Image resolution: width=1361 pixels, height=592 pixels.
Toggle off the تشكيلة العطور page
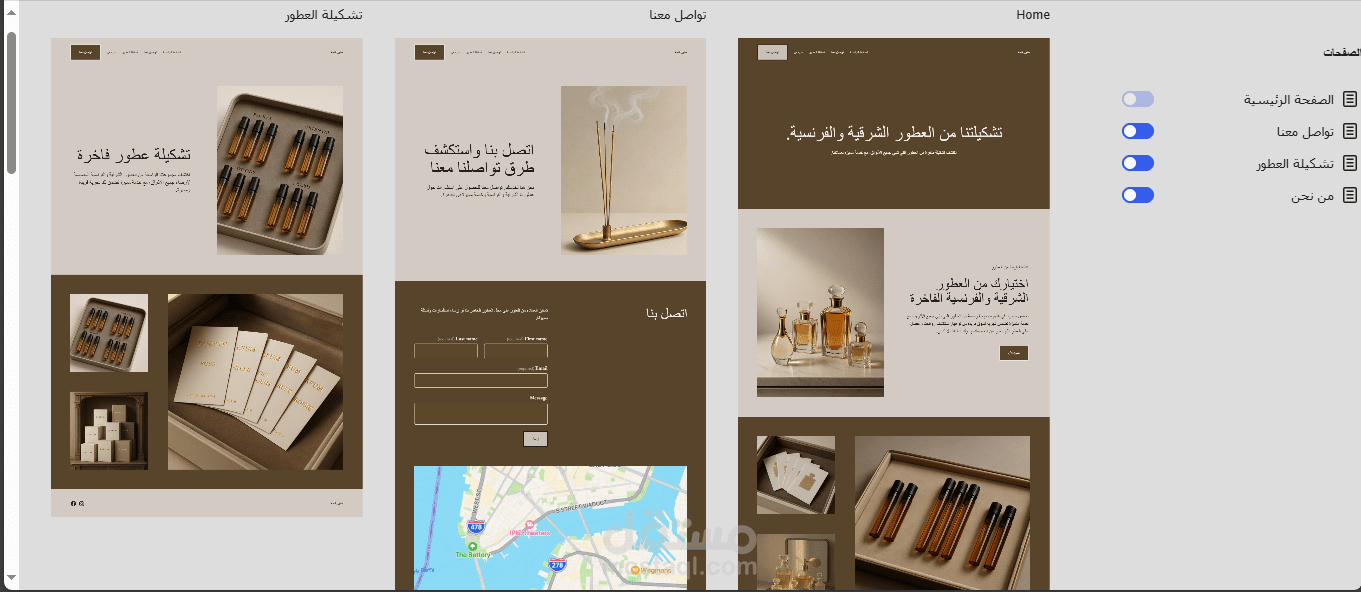[1138, 163]
